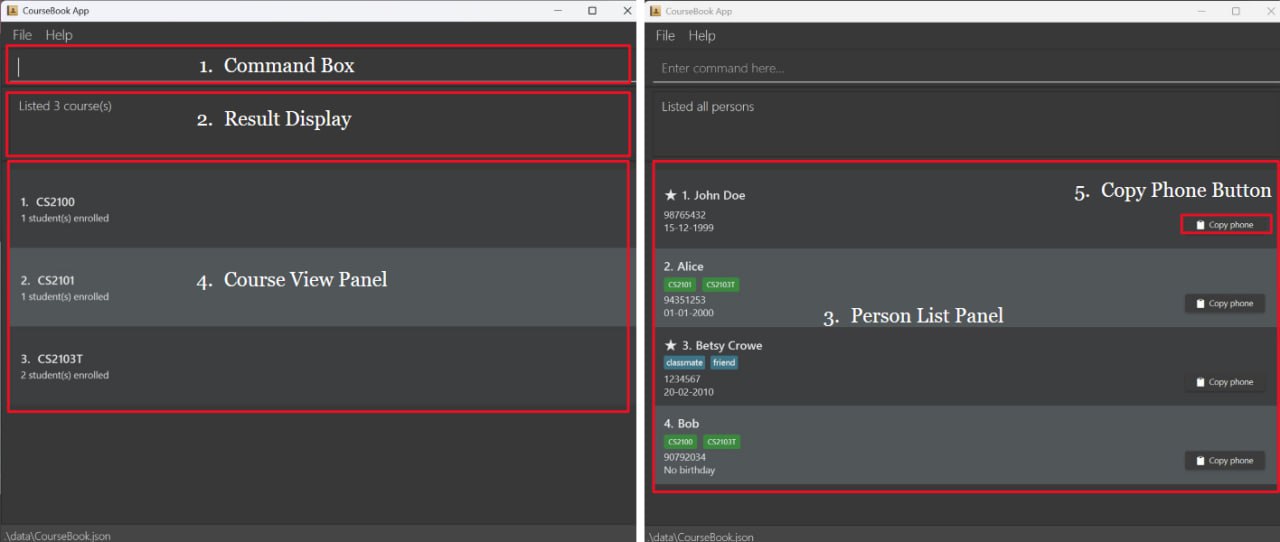Click Betsy Crowe's birthday 20-02-2010
Viewport: 1280px width, 542px height.
pyautogui.click(x=689, y=392)
